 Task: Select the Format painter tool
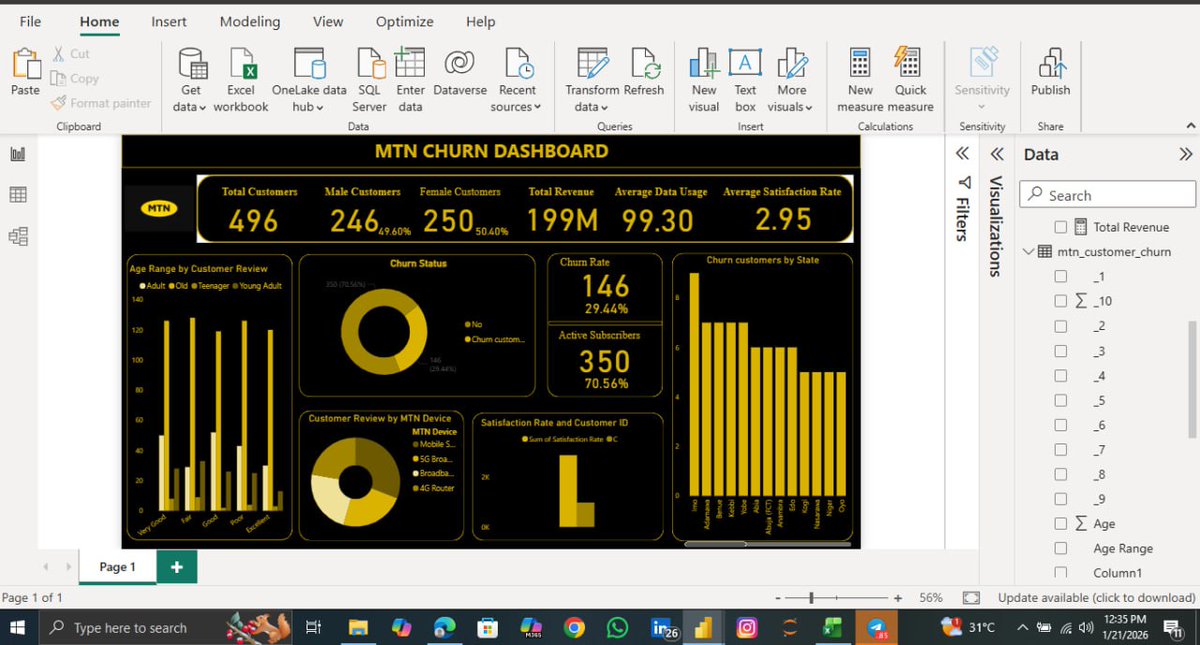point(101,102)
